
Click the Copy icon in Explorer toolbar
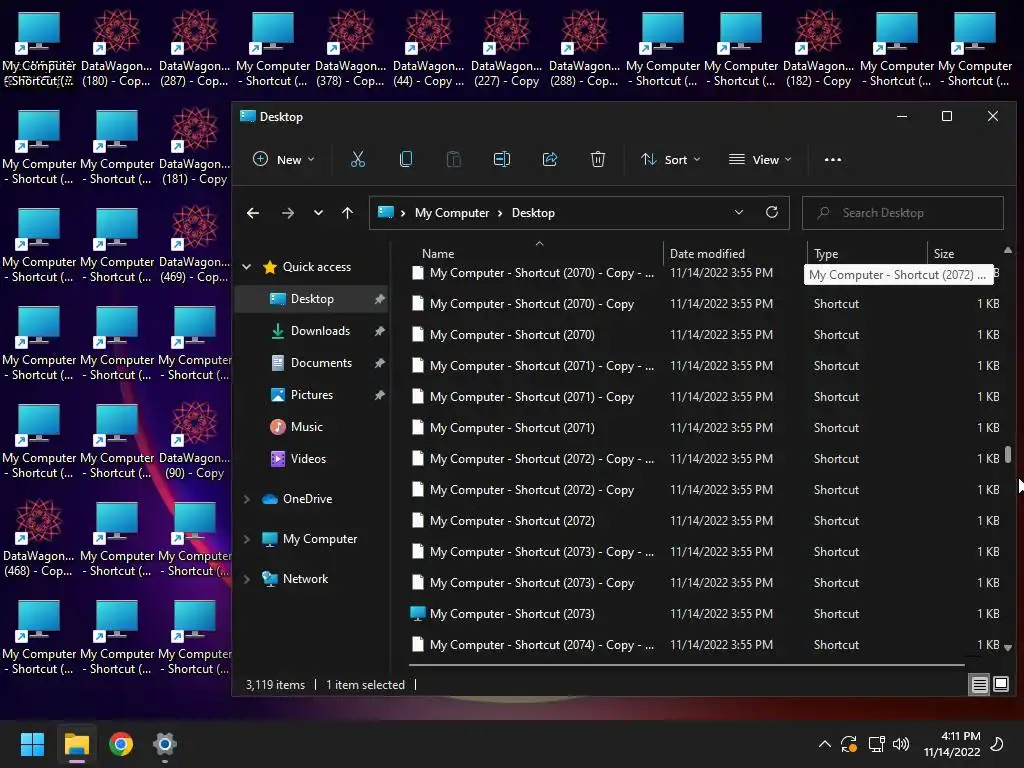pyautogui.click(x=406, y=159)
